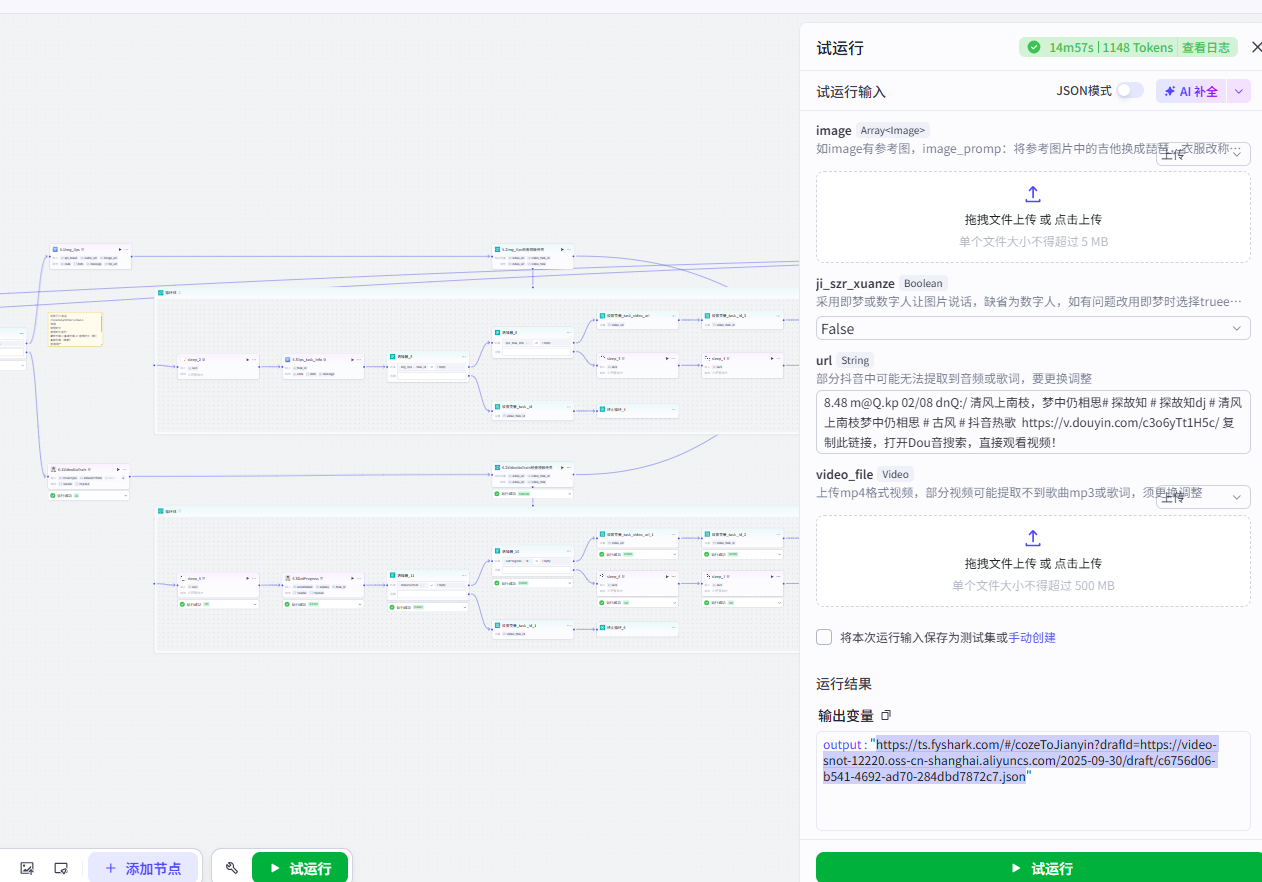This screenshot has height=882, width=1262.
Task: Click the image upload drop area
Action: 1033,217
